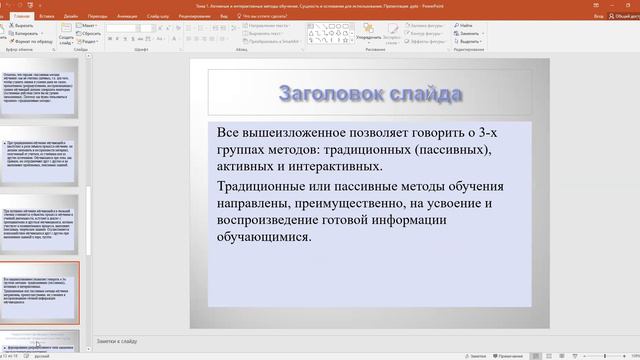640x360 pixels.
Task: Click the zoom out minus button
Action: click(x=584, y=356)
